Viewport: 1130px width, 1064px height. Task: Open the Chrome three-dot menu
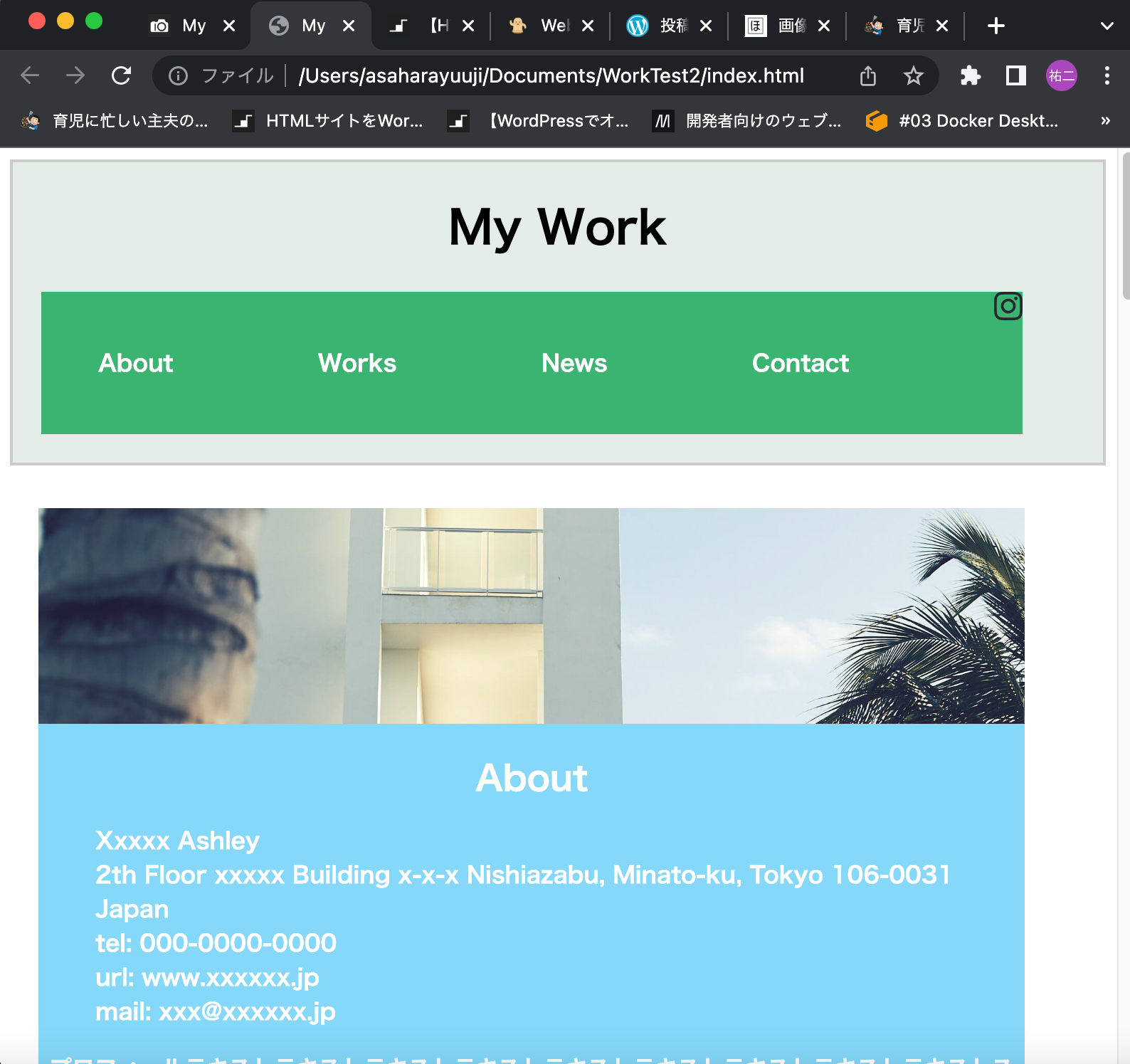1107,75
